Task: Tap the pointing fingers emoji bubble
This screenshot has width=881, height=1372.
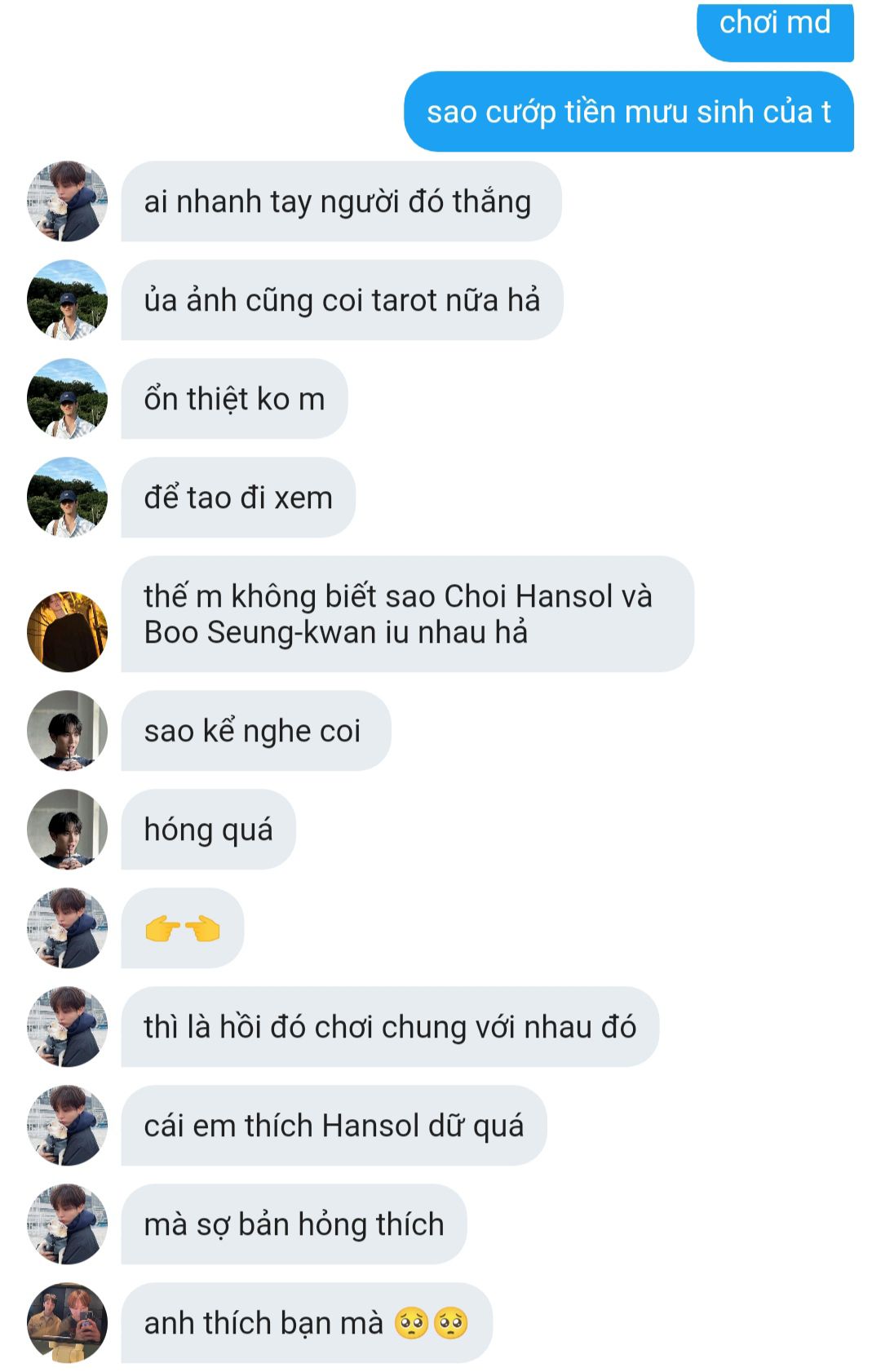Action: pyautogui.click(x=183, y=928)
